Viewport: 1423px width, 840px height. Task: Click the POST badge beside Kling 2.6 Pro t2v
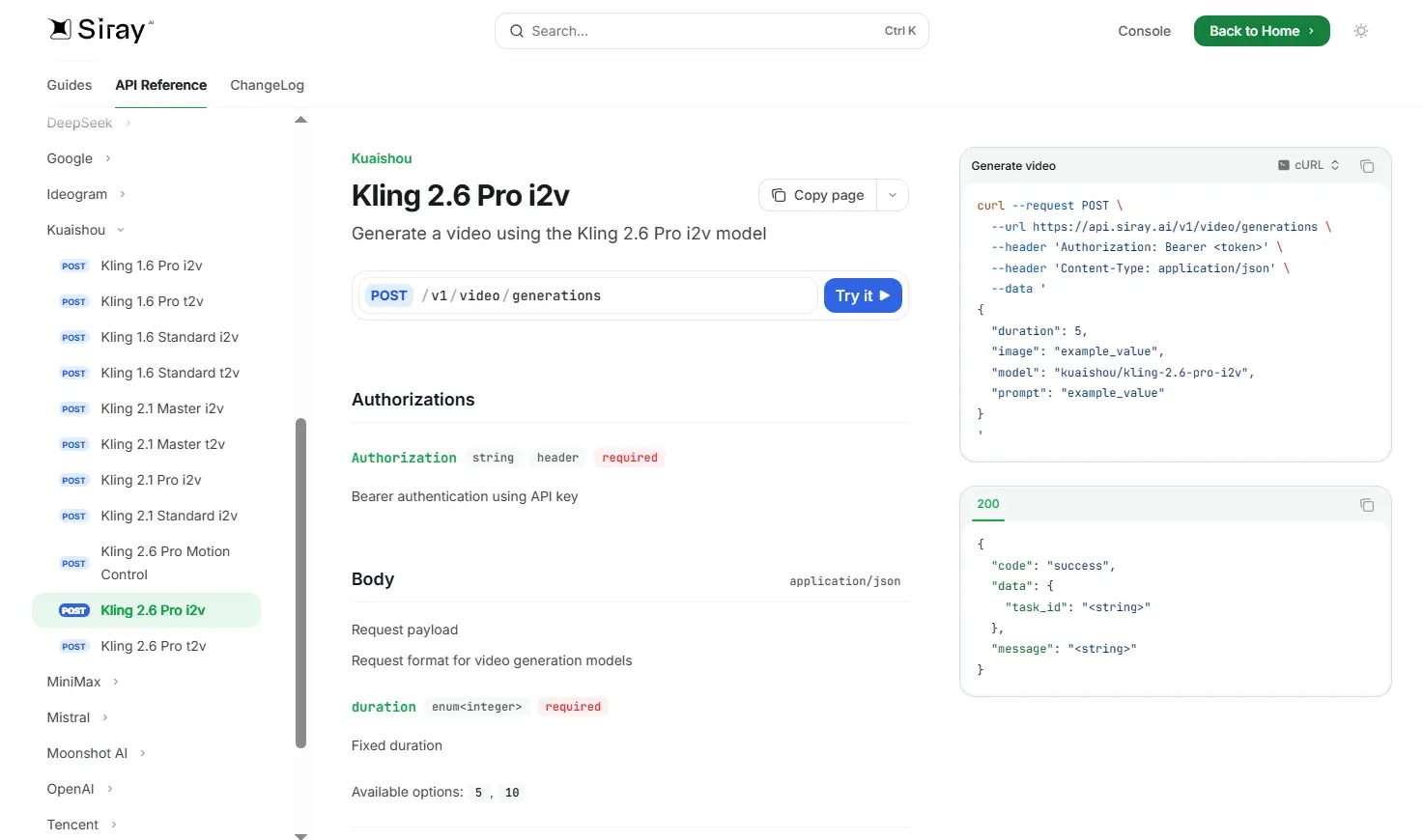(73, 646)
